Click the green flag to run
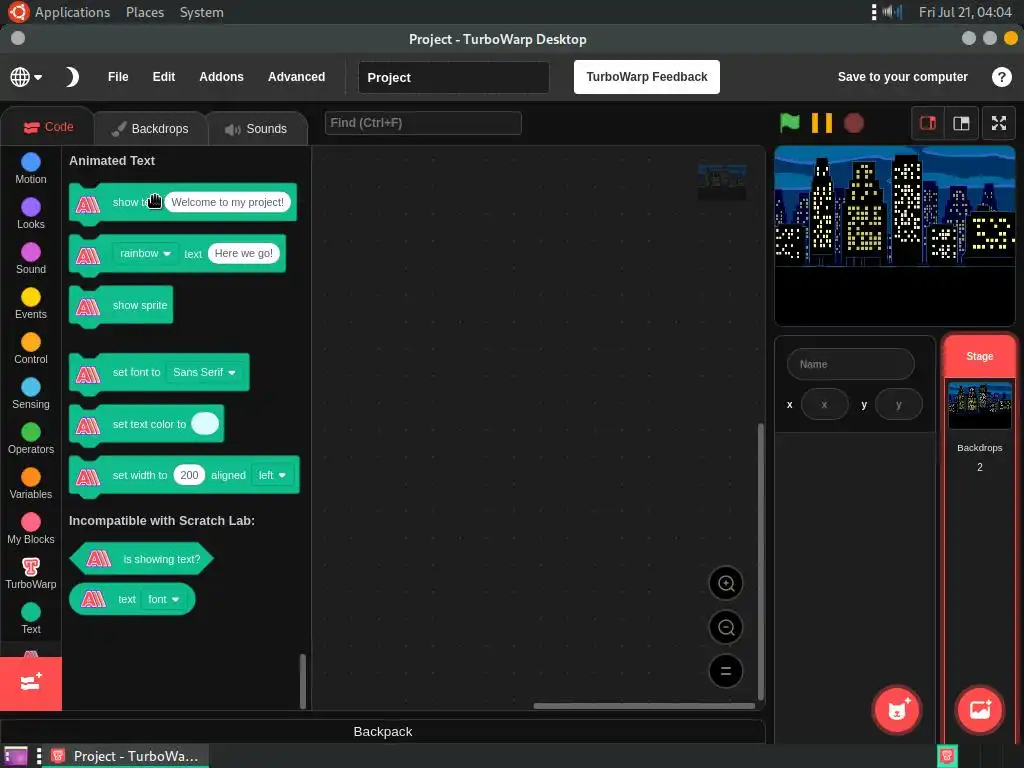1024x768 pixels. click(790, 123)
